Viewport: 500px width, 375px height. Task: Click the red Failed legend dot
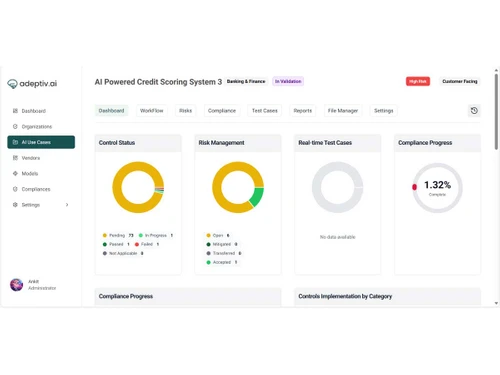coord(137,244)
